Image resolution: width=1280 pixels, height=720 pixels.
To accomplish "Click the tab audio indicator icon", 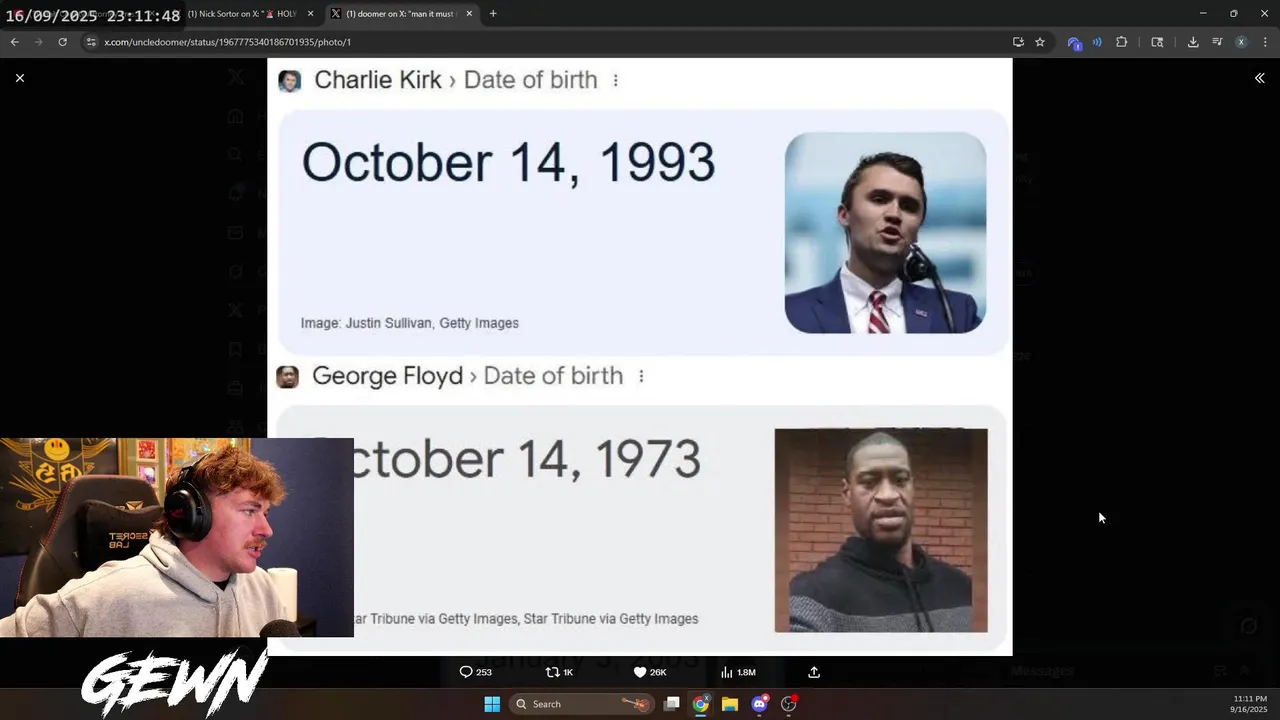I will pos(1097,42).
